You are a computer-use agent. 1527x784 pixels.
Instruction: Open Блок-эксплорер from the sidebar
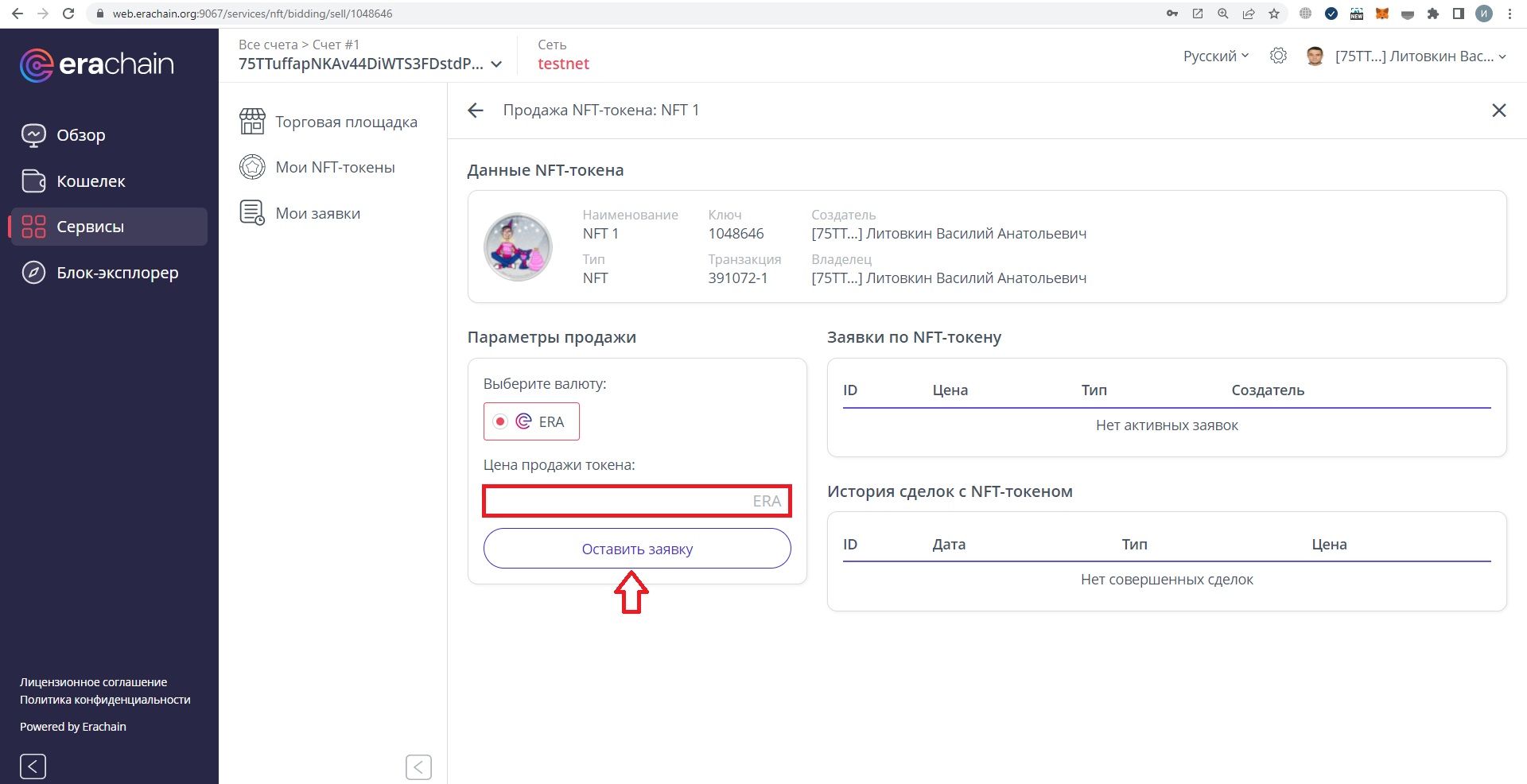[x=117, y=273]
